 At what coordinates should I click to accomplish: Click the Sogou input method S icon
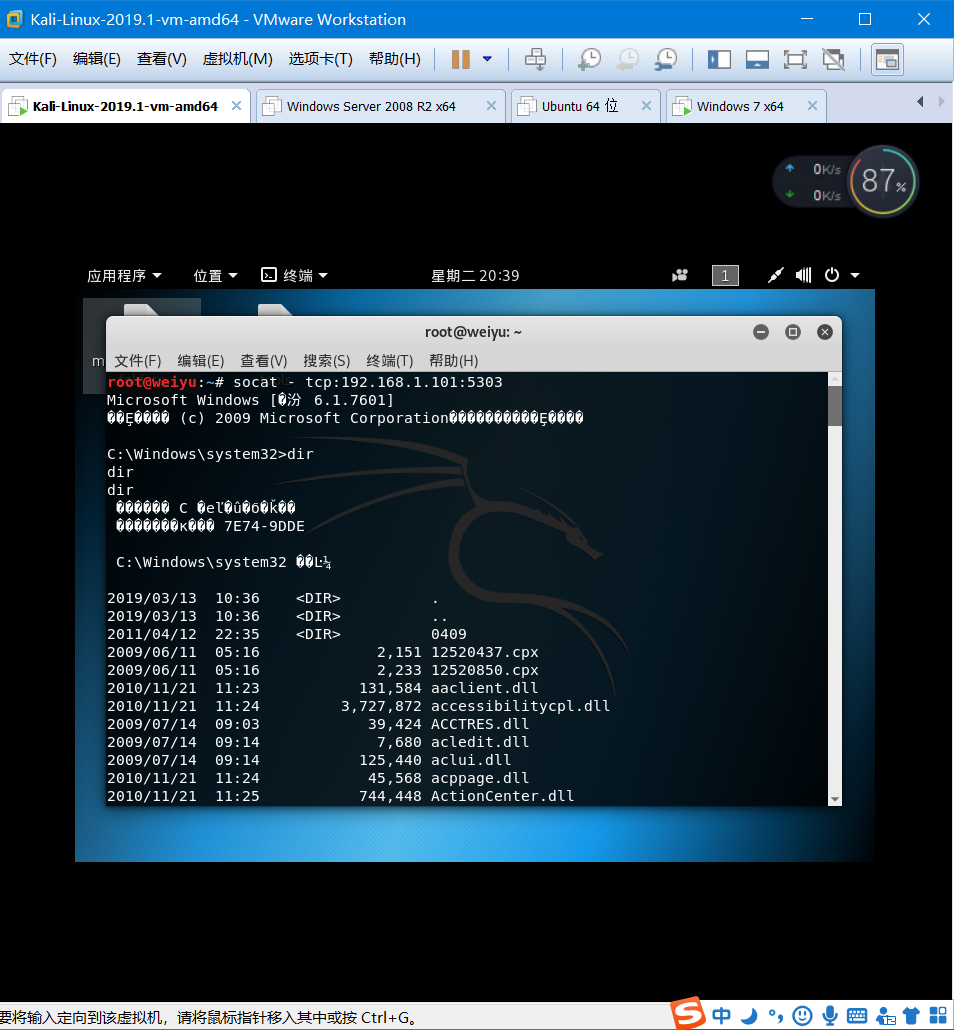[688, 1014]
